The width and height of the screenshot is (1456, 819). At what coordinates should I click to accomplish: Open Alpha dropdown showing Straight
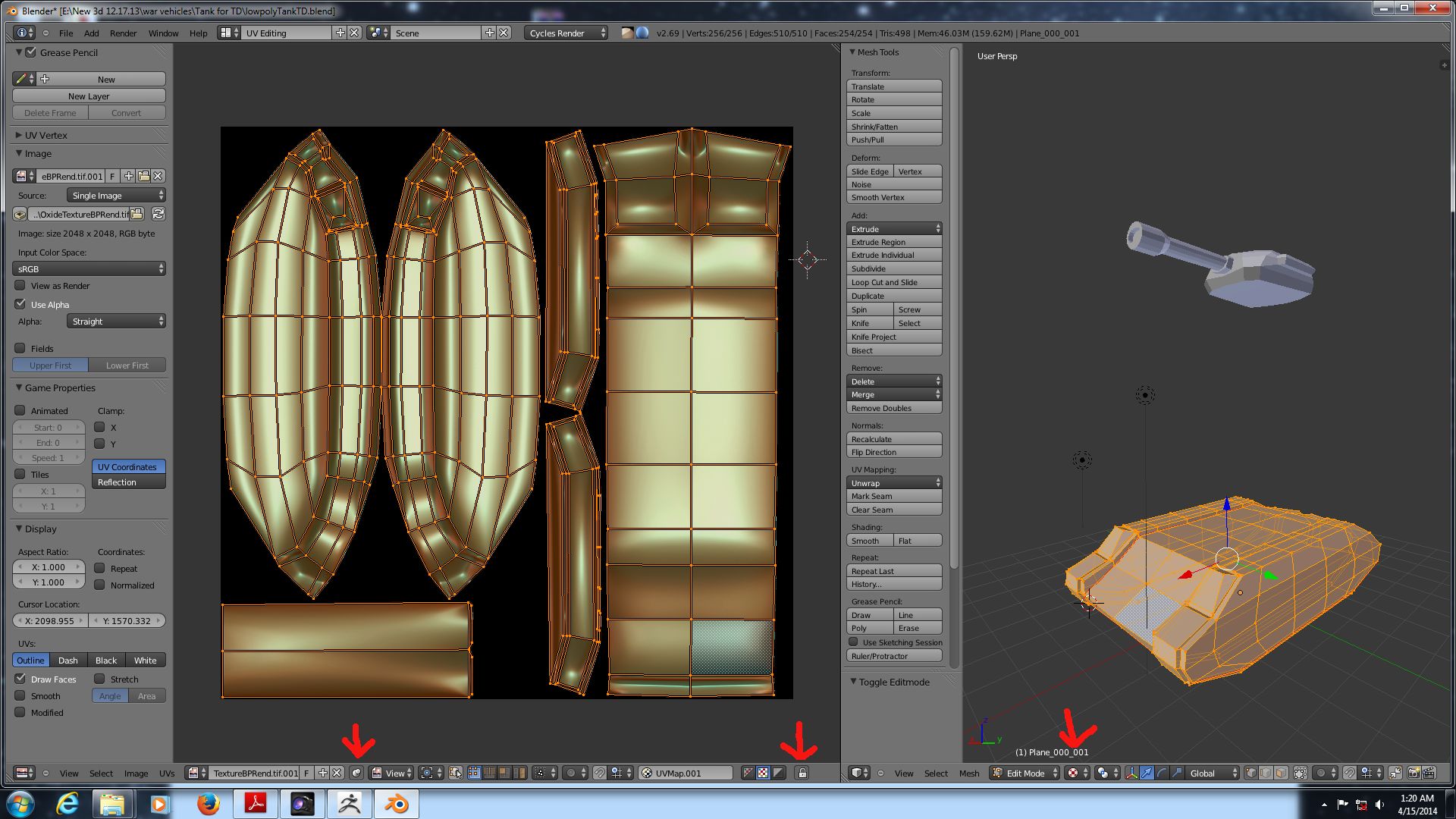[116, 321]
